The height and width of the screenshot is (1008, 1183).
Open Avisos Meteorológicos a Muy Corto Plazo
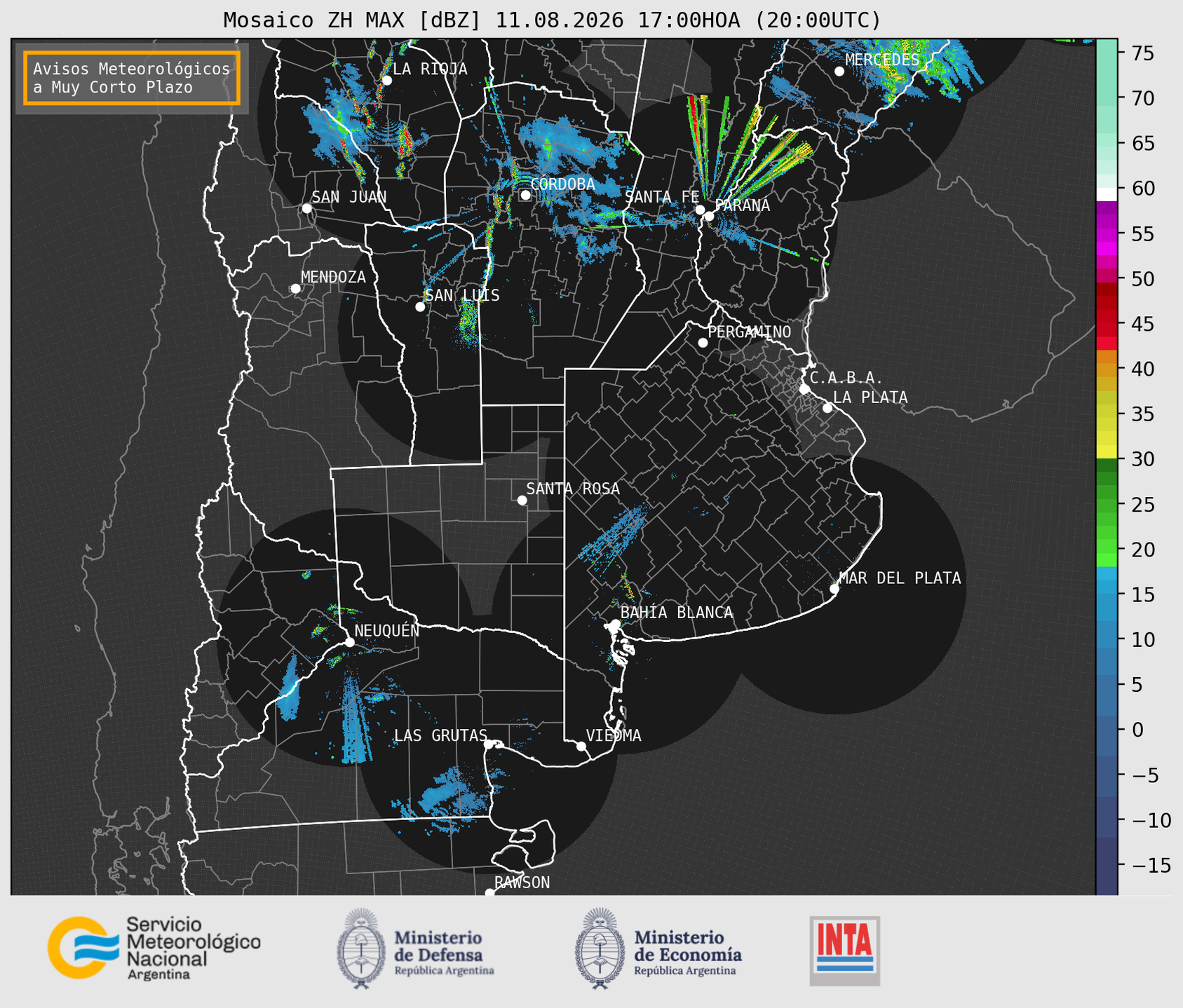(132, 78)
